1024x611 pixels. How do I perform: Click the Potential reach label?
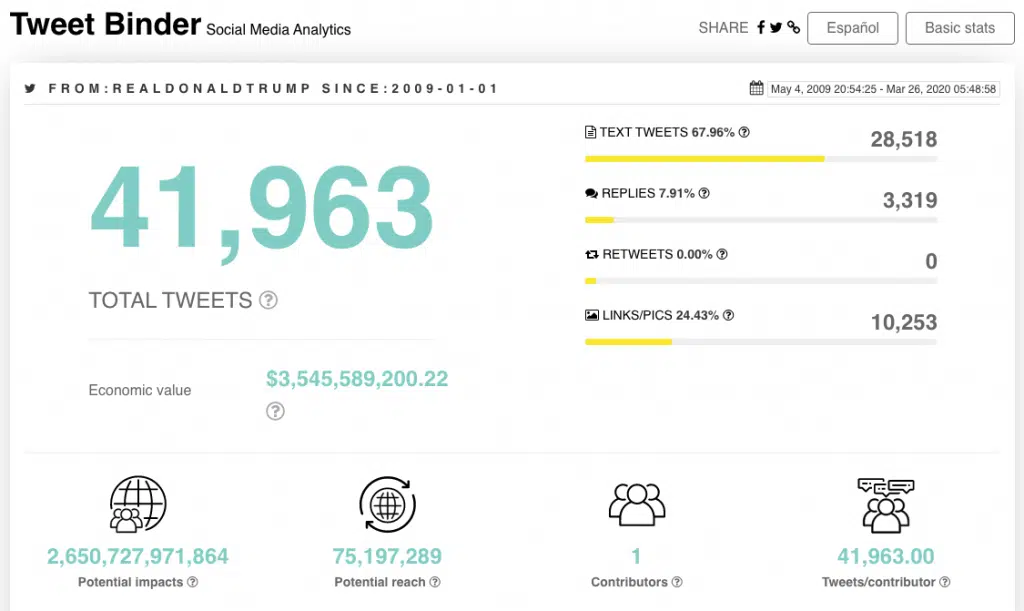tap(380, 582)
